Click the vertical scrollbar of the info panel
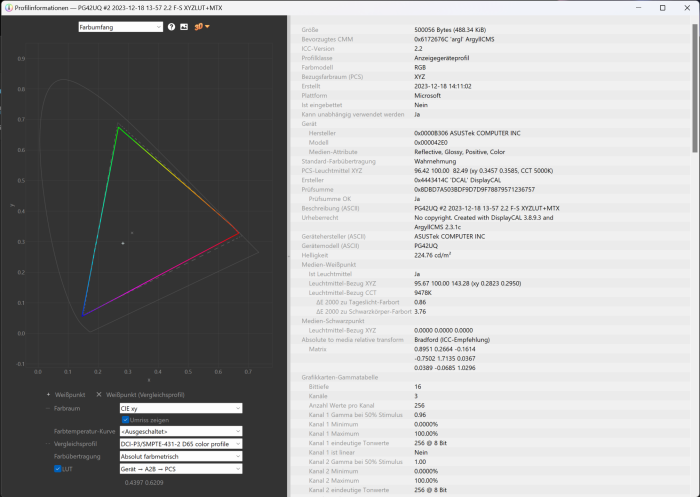700x497 pixels. click(695, 88)
